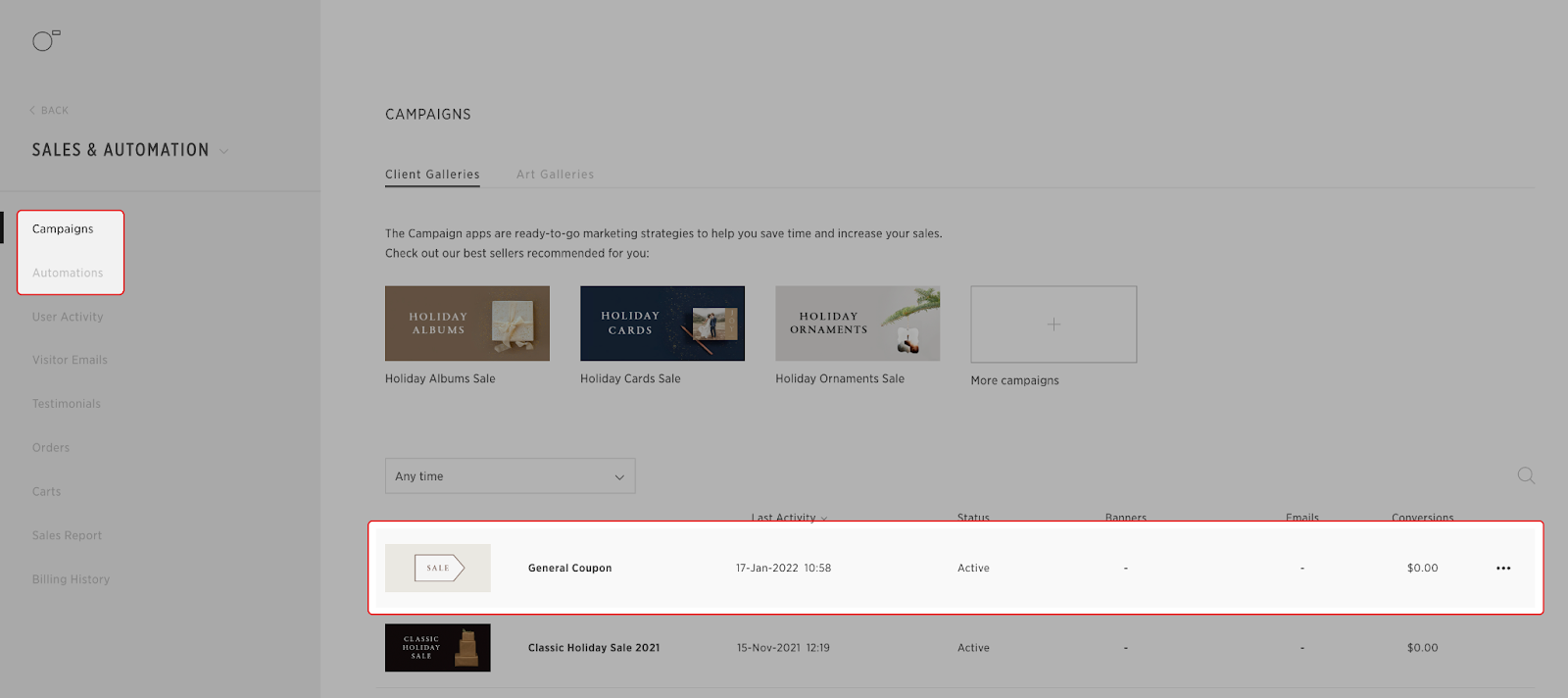Screen dimensions: 1568x698
Task: Sort by Last Activity column header
Action: coord(789,518)
